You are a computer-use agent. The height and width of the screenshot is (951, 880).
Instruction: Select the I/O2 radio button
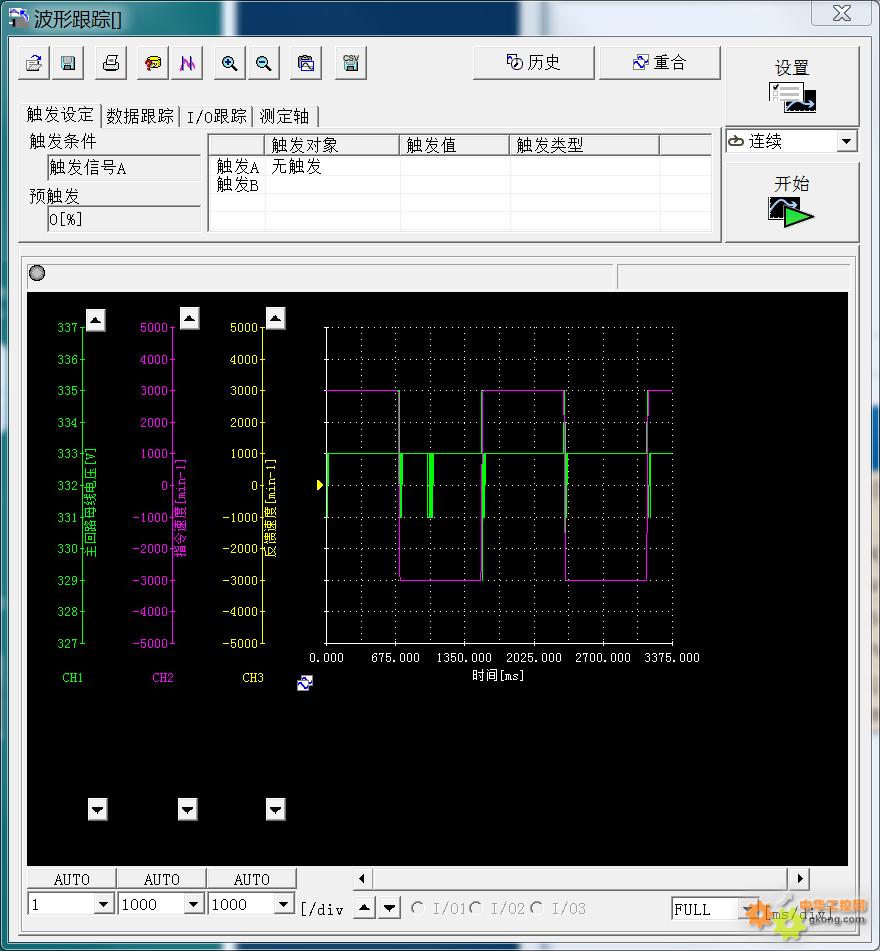point(476,908)
